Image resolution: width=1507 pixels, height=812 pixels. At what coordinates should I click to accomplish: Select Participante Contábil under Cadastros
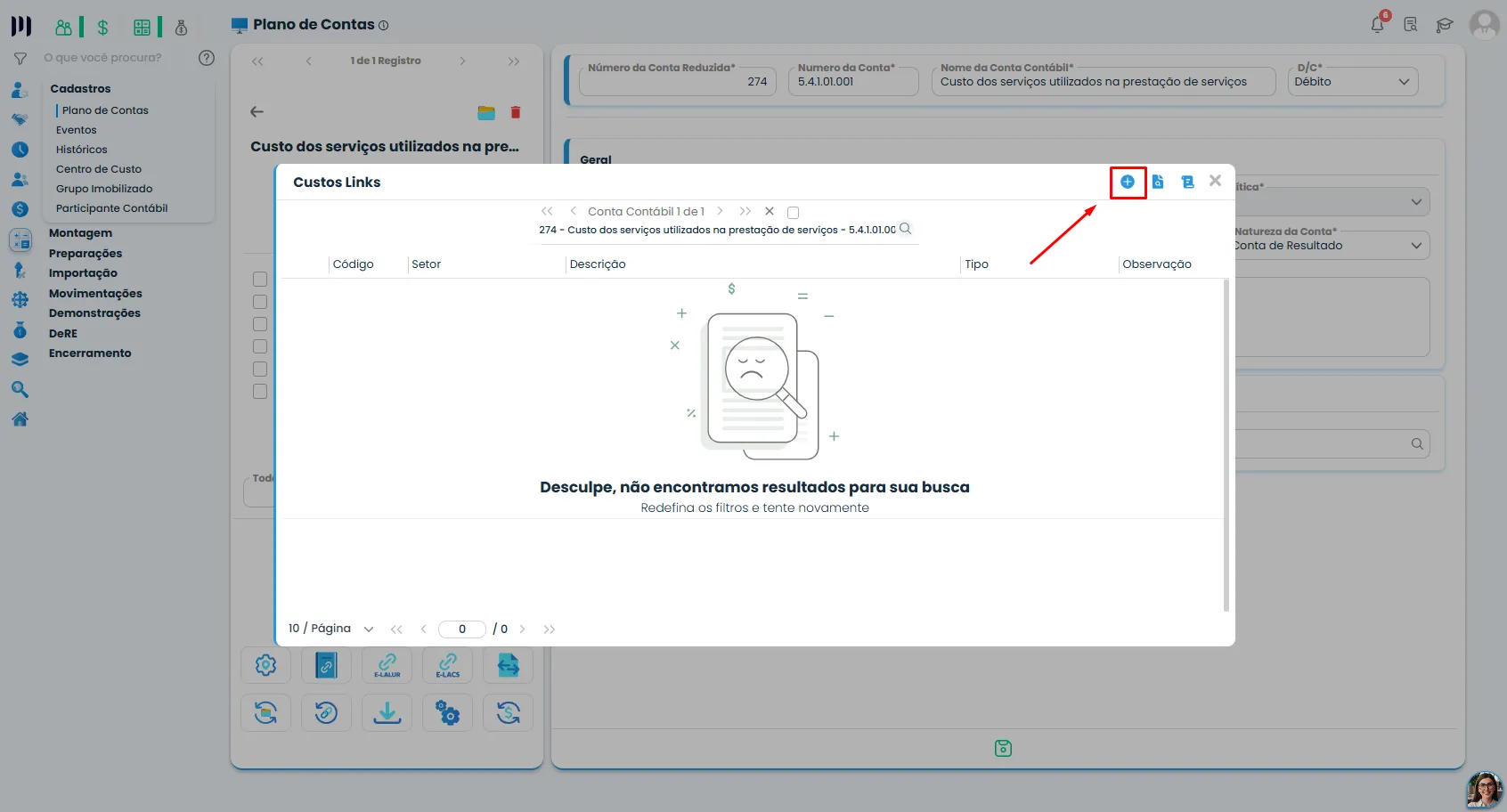112,208
